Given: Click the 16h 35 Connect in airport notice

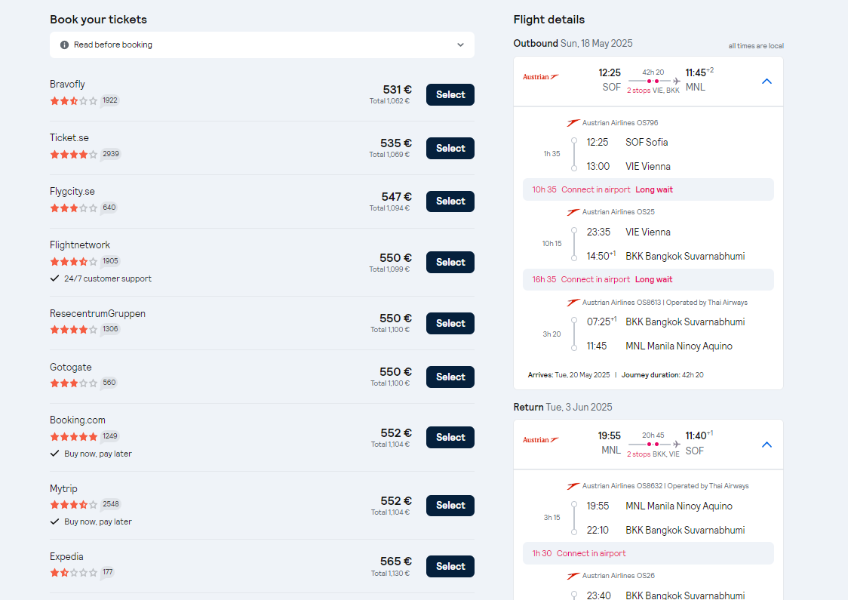Looking at the screenshot, I should coord(648,280).
